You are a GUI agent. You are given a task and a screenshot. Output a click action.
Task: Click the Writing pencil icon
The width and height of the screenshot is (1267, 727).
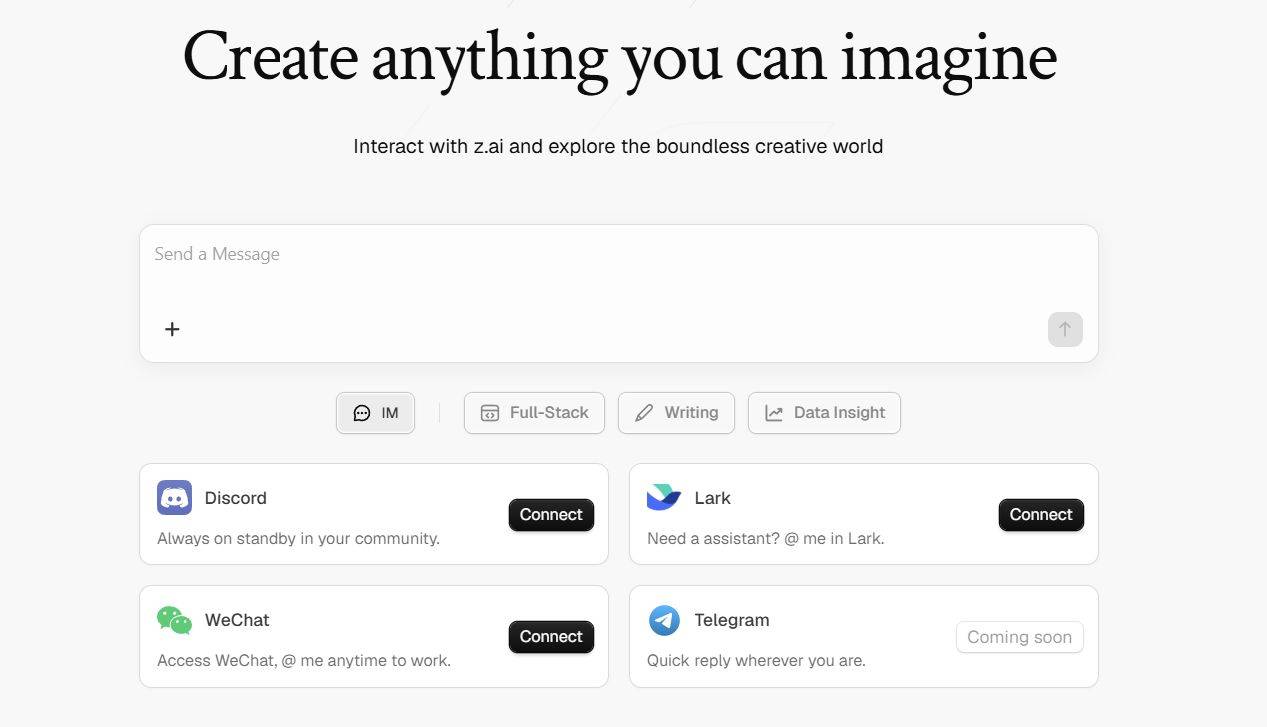[644, 413]
